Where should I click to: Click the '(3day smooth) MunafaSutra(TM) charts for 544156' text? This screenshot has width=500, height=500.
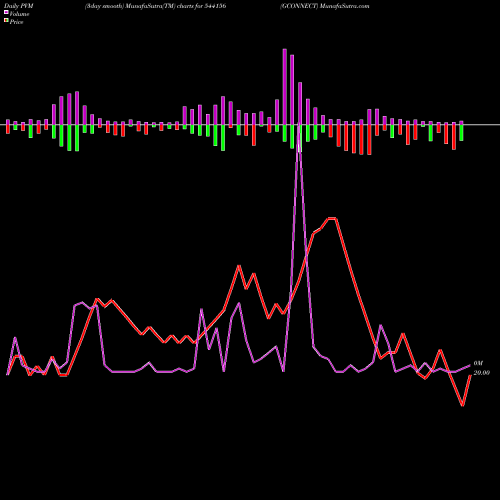(x=155, y=6)
